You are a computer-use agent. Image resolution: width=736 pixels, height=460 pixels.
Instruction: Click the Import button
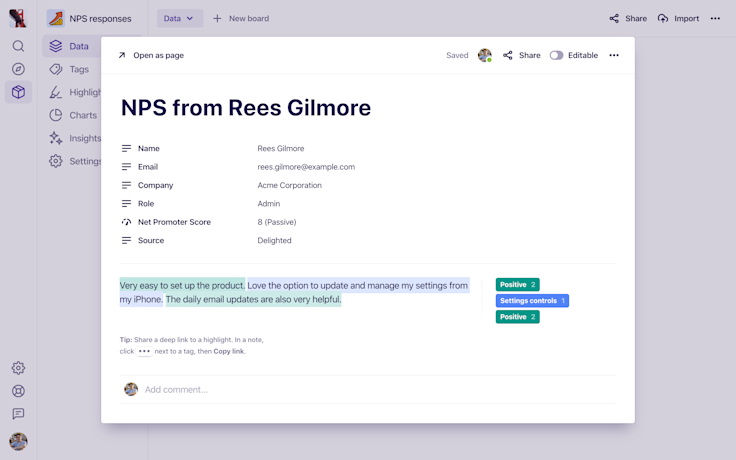pos(678,18)
